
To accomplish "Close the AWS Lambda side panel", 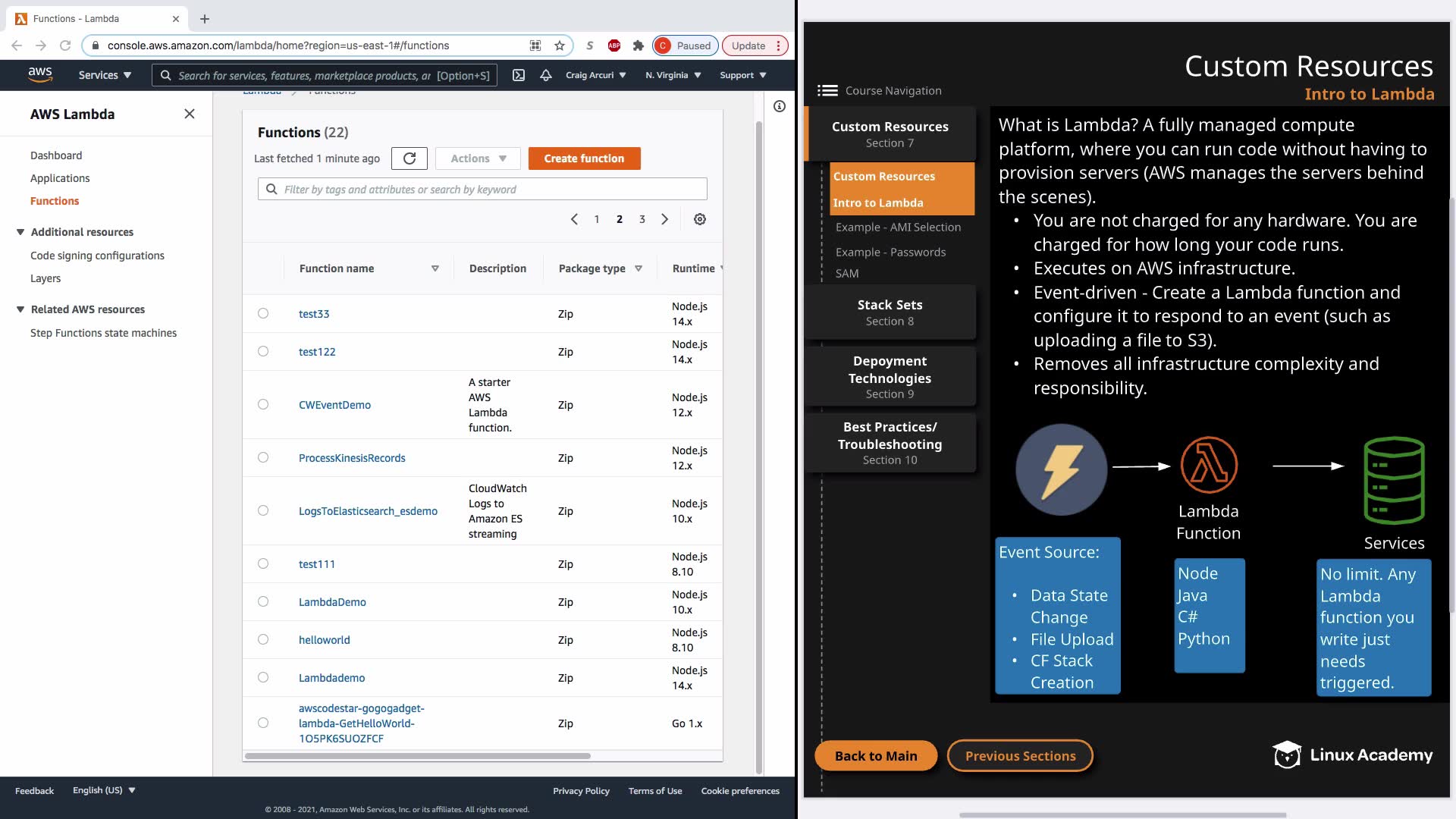I will tap(190, 114).
